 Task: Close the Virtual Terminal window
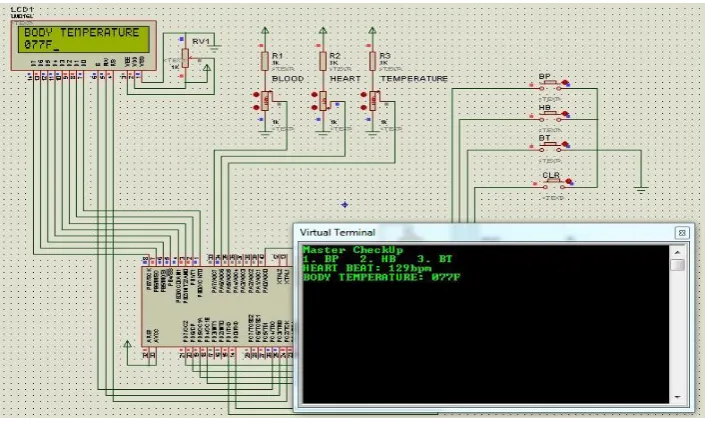pyautogui.click(x=682, y=232)
